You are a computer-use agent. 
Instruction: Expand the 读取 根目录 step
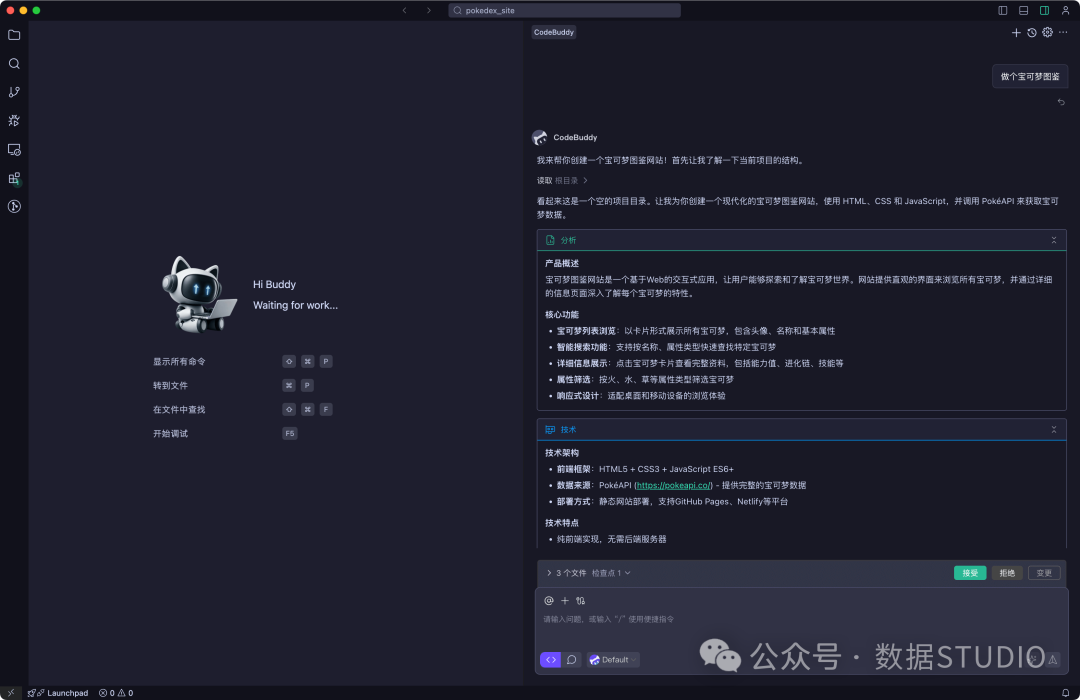pos(562,181)
